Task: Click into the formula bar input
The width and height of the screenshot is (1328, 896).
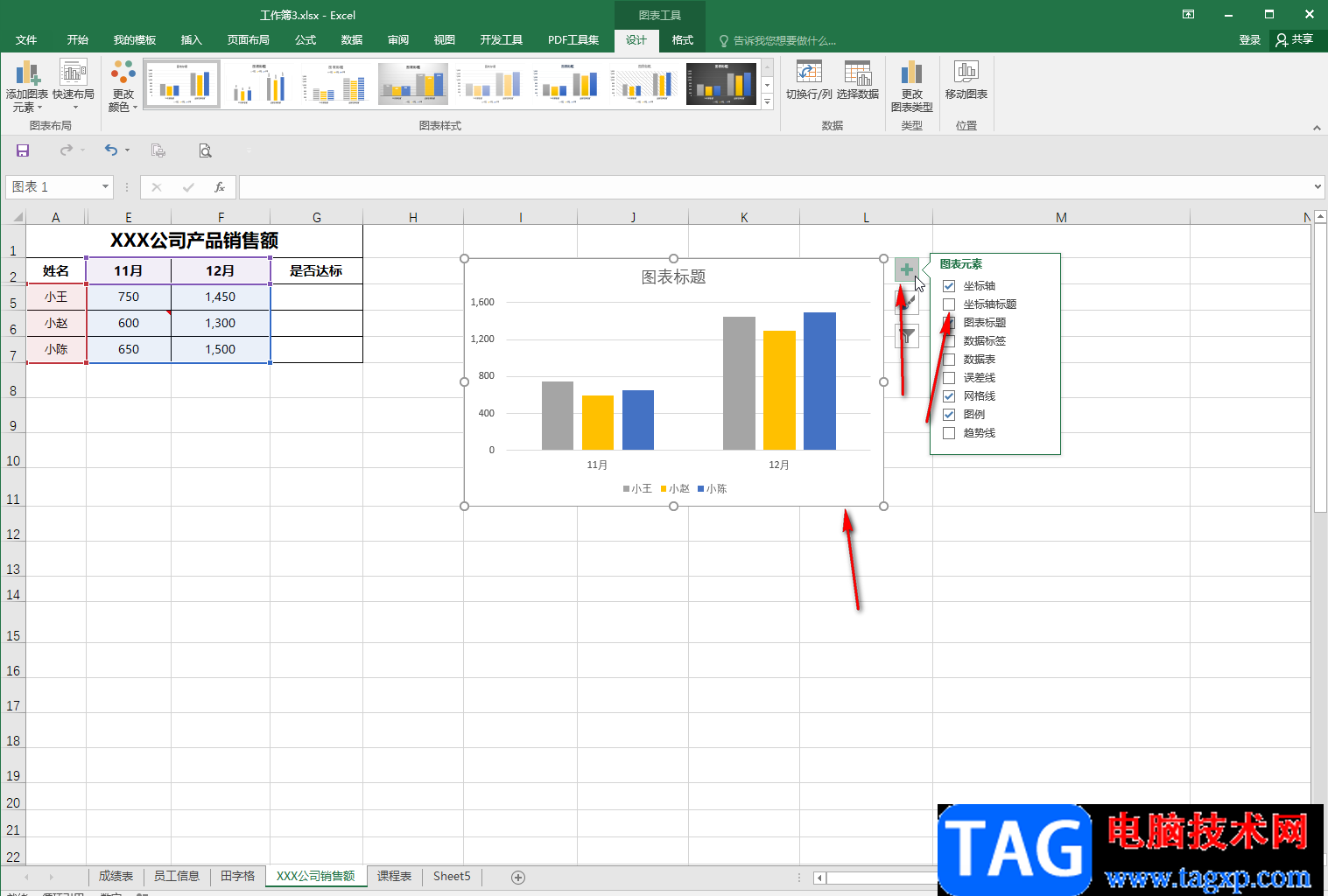Action: [775, 186]
